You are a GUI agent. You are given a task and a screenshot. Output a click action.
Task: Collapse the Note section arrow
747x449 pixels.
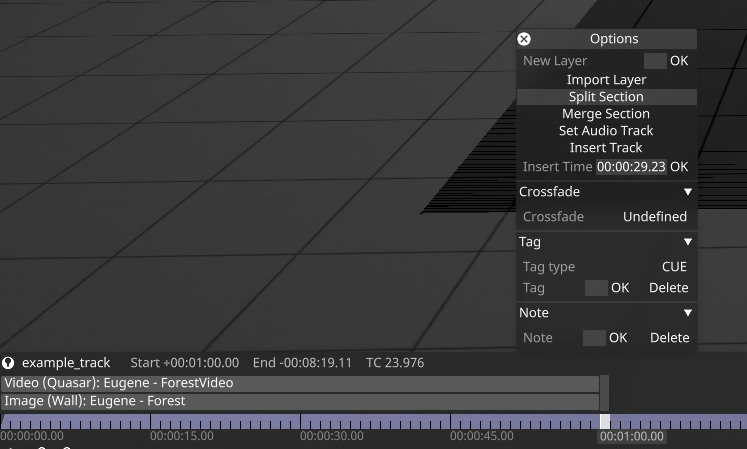pos(687,313)
